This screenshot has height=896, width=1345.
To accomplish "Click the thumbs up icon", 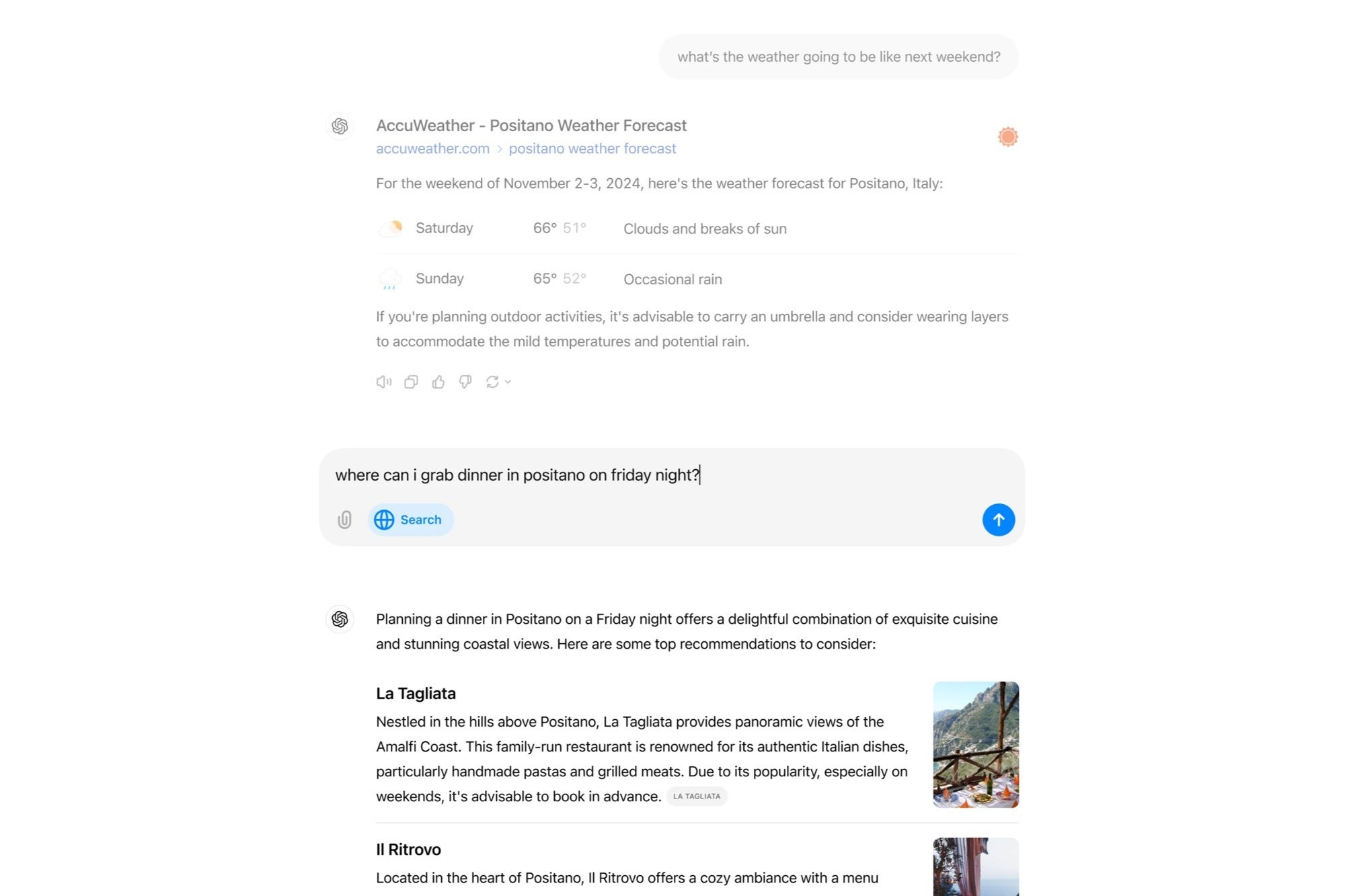I will point(438,382).
